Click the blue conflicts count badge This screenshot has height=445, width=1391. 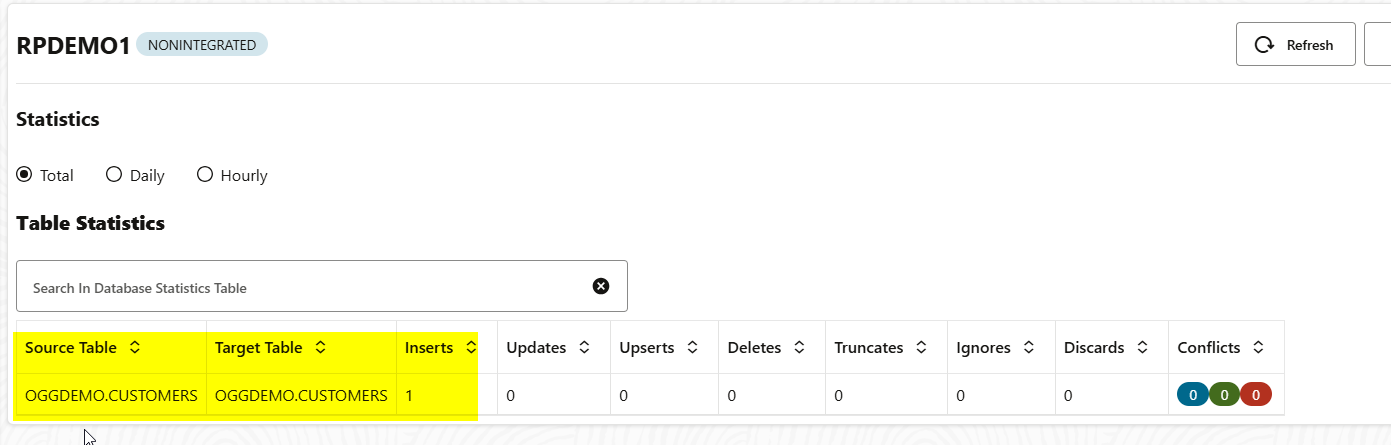pyautogui.click(x=1193, y=395)
